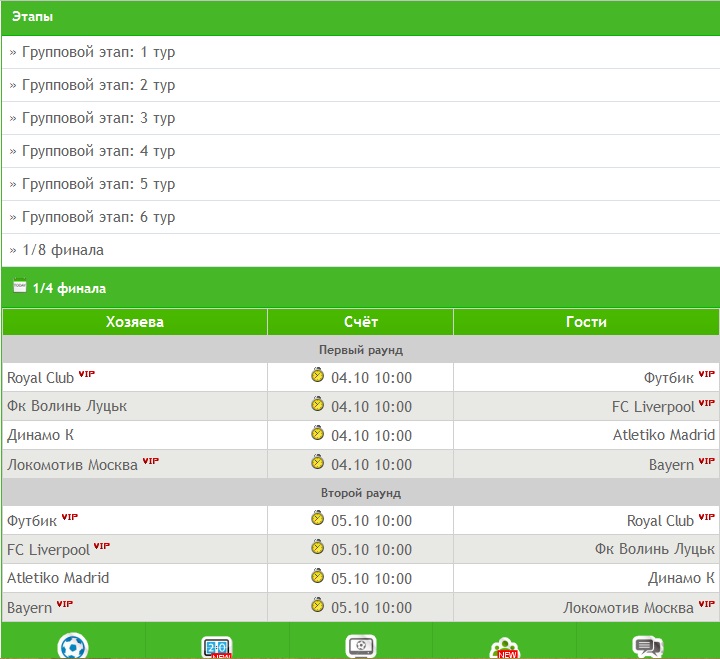
Task: Expand Групповой этап: 3 тур
Action: click(360, 118)
